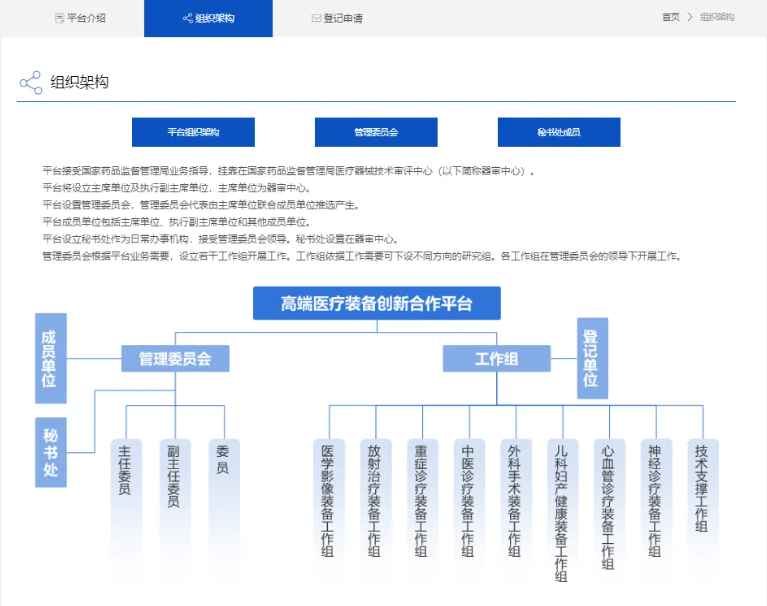Click the 组织架构 breadcrumb entry
The width and height of the screenshot is (767, 606).
717,17
